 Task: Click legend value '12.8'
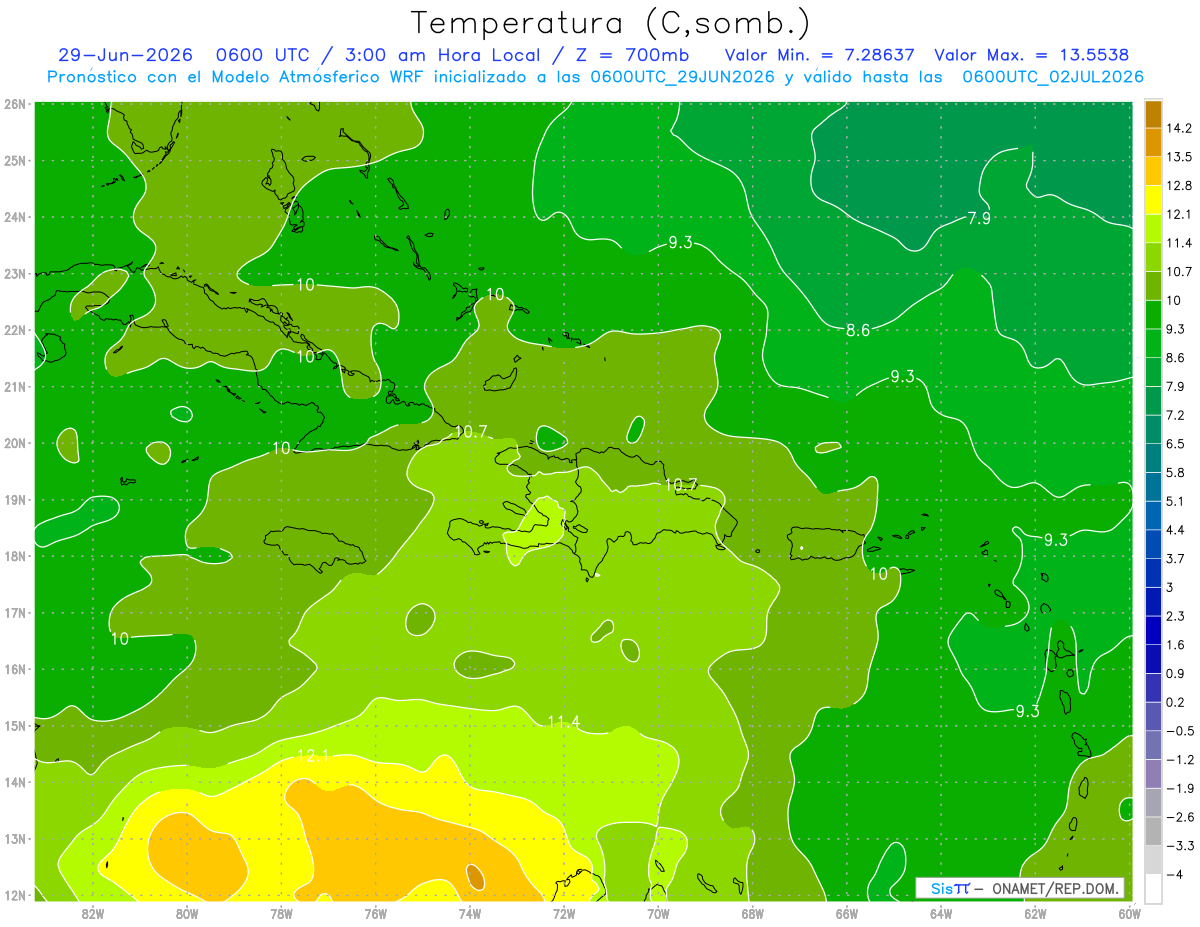pos(1178,186)
